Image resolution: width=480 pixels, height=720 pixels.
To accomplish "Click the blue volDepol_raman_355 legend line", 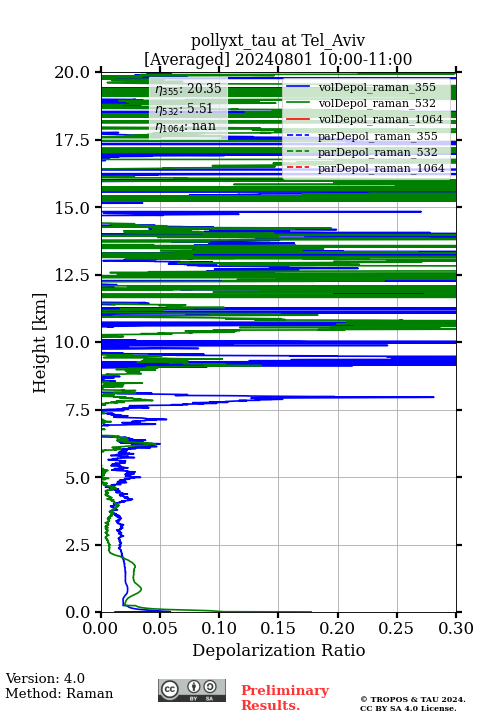I will coord(296,87).
